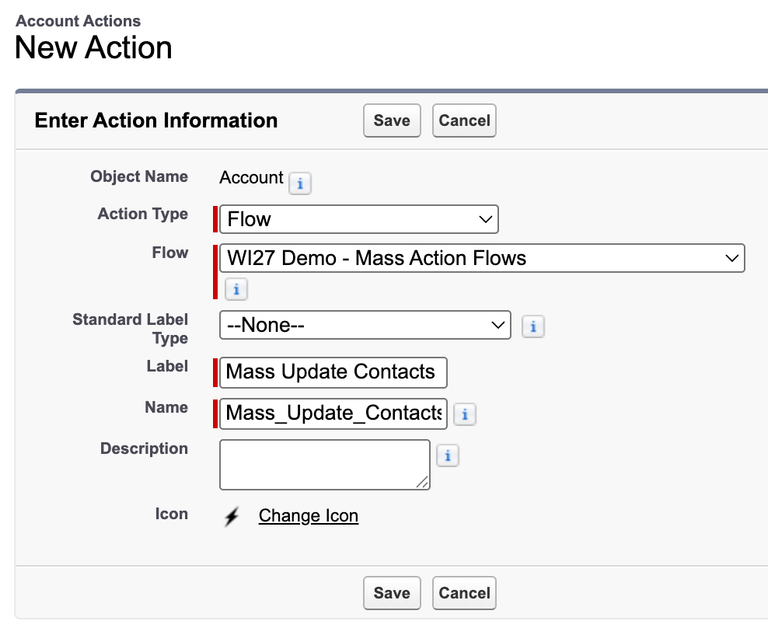Open the Flow selection dropdown
768x628 pixels.
(482, 258)
